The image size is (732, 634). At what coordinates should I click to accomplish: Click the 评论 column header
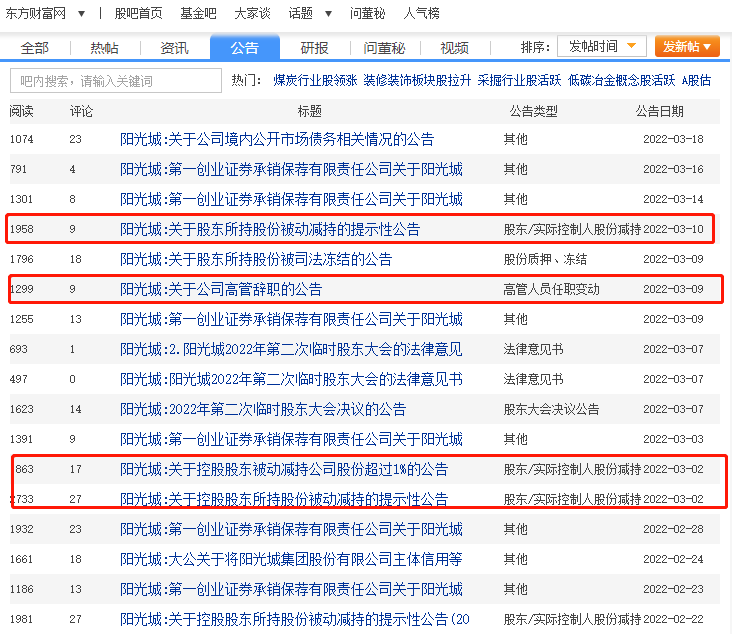(x=81, y=111)
